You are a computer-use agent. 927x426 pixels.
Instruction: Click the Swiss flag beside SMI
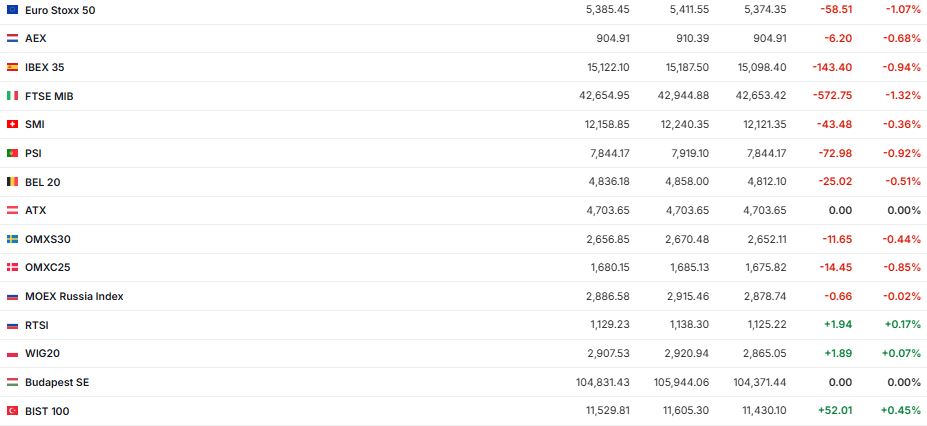pos(12,124)
